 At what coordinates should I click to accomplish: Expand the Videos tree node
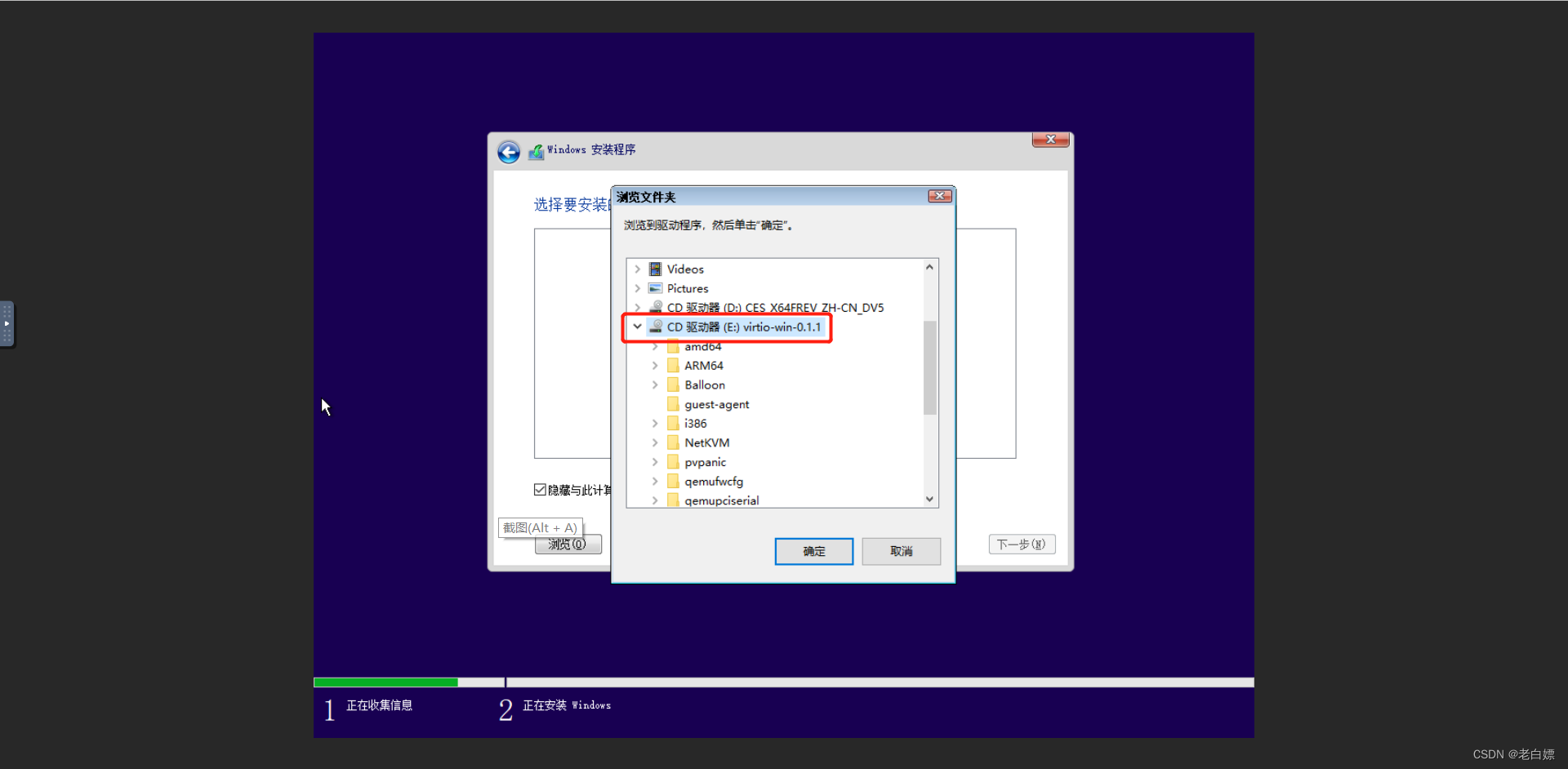click(638, 269)
